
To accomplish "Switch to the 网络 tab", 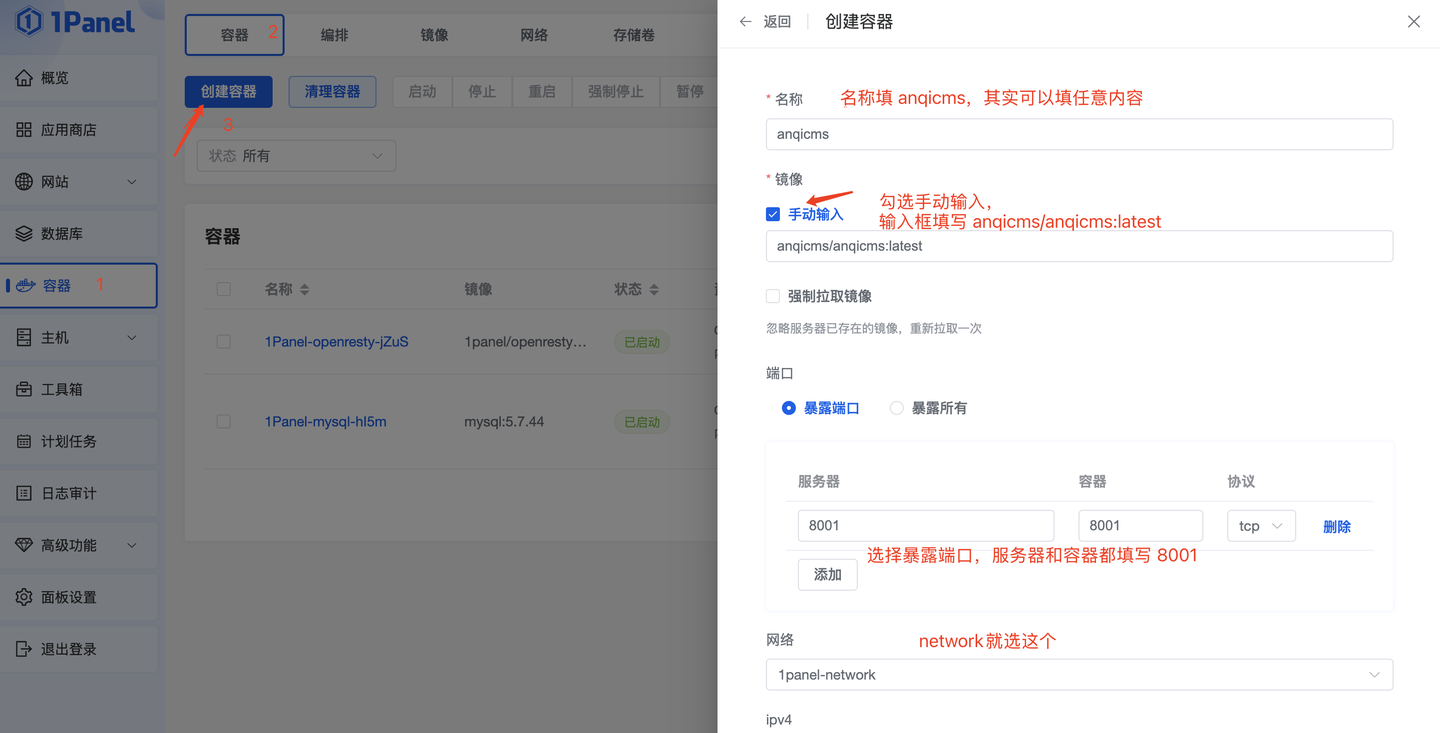I will coord(535,35).
